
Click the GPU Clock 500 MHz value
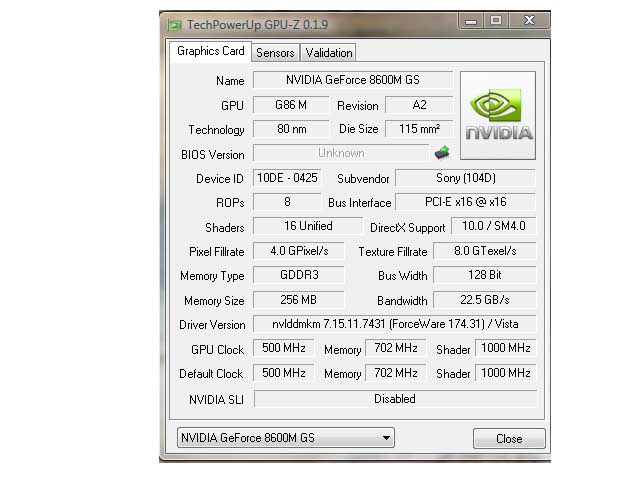(x=284, y=348)
